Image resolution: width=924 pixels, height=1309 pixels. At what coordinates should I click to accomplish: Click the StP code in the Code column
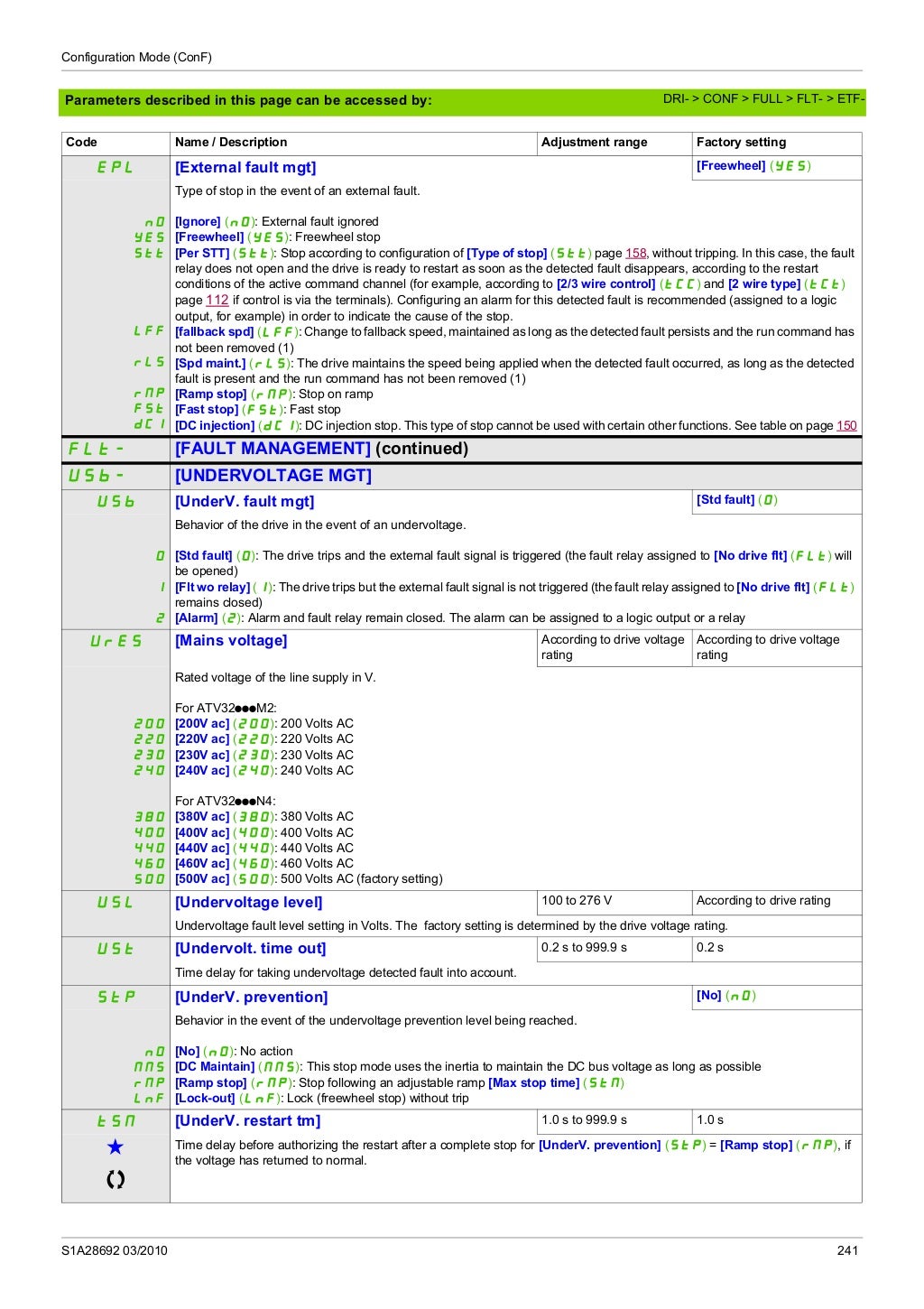tap(115, 997)
